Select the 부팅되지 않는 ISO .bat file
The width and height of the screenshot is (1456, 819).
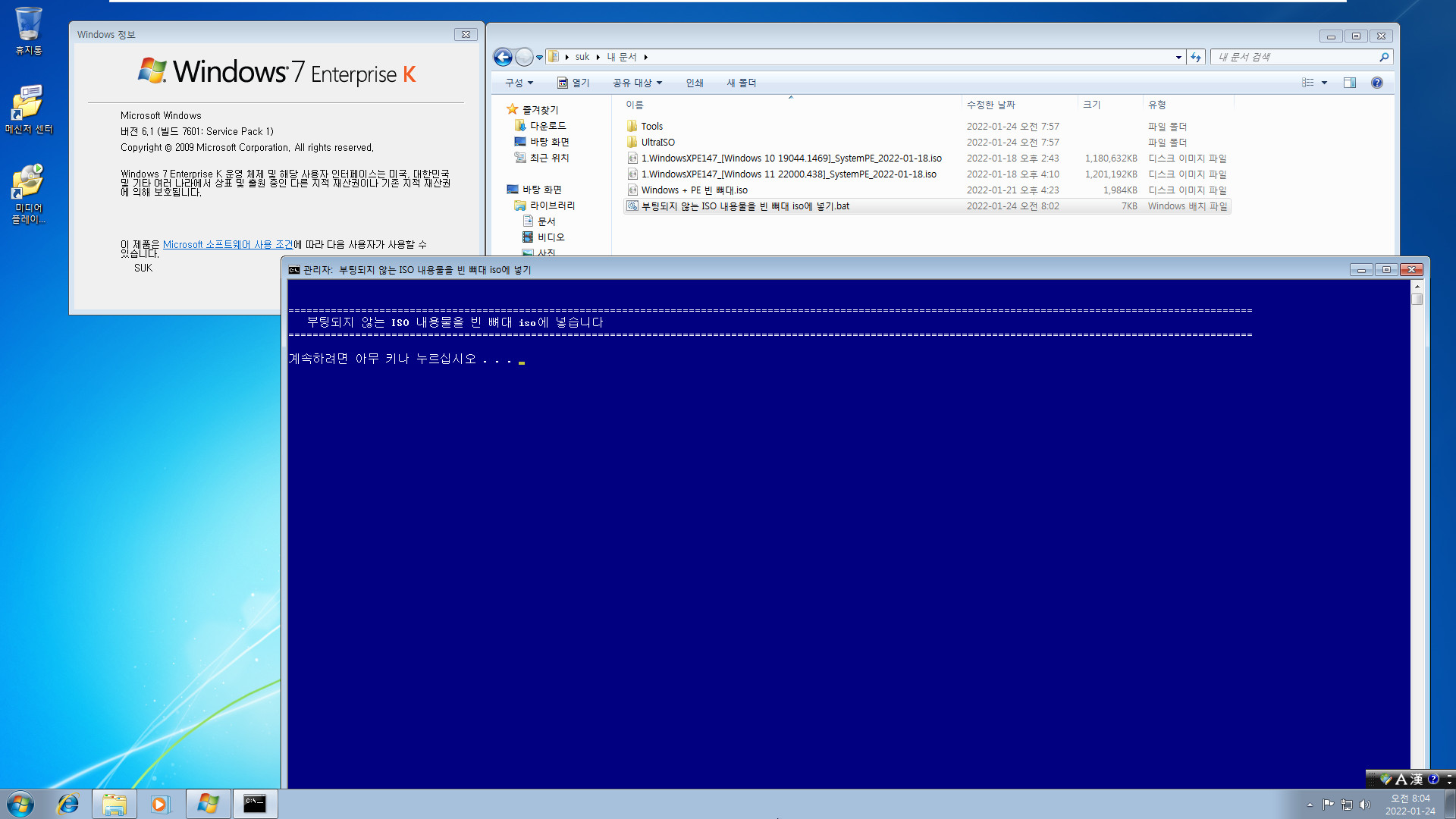[x=927, y=206]
